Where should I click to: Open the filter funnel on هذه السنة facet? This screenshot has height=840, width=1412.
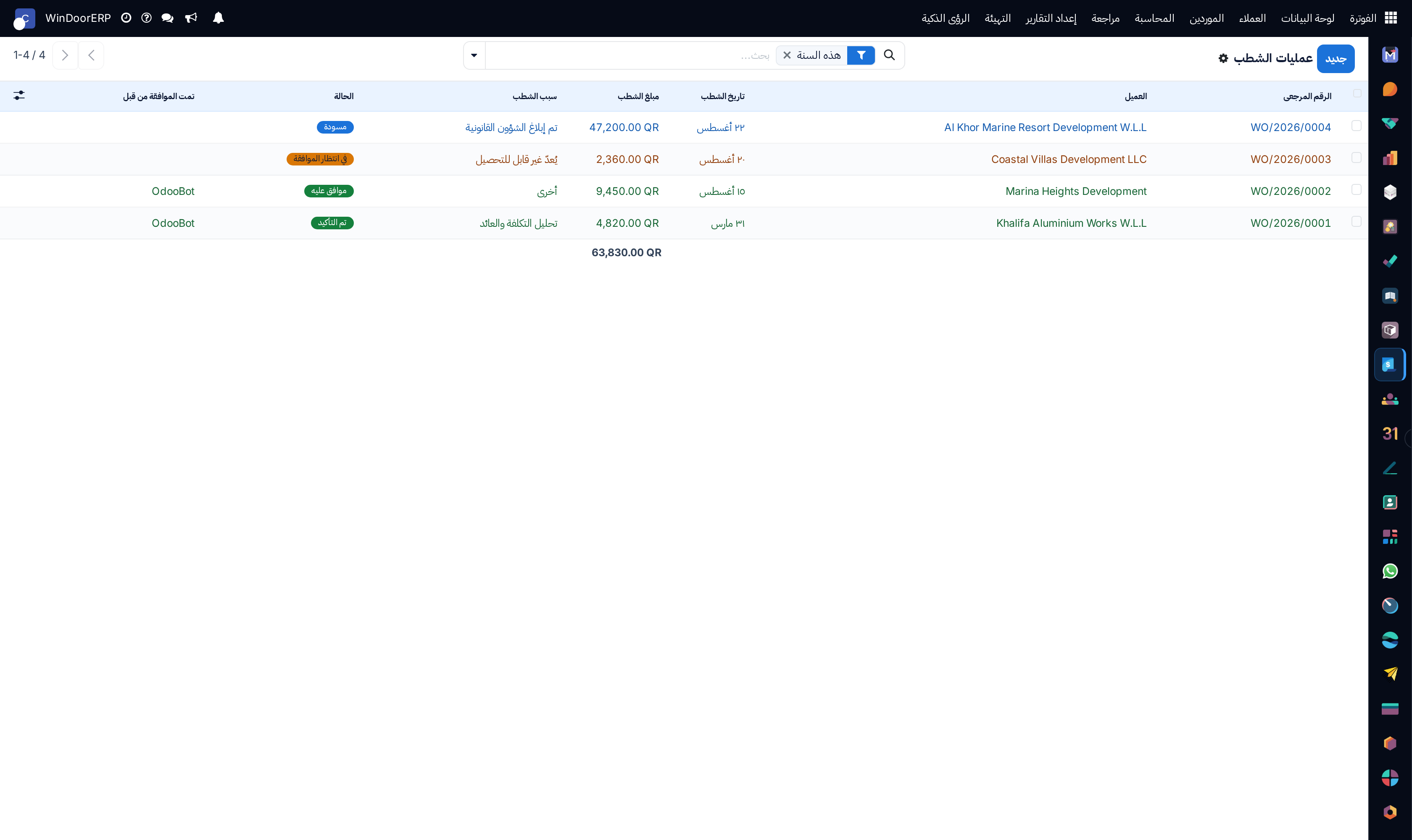click(861, 55)
